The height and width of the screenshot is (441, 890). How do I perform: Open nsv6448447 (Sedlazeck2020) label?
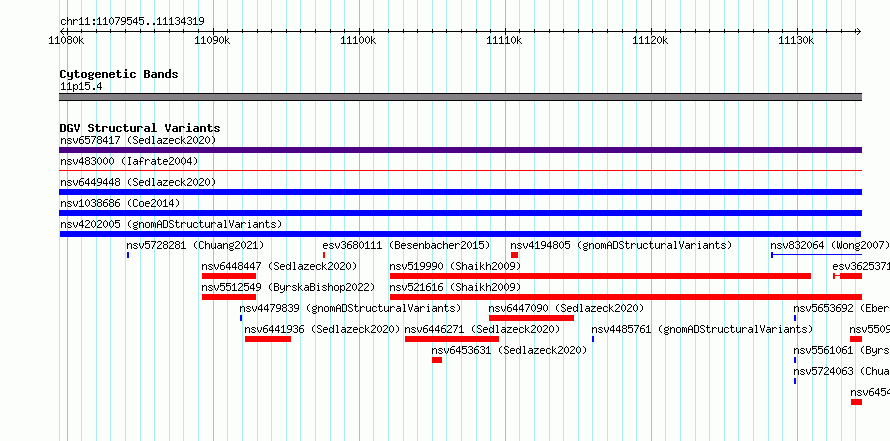click(279, 266)
